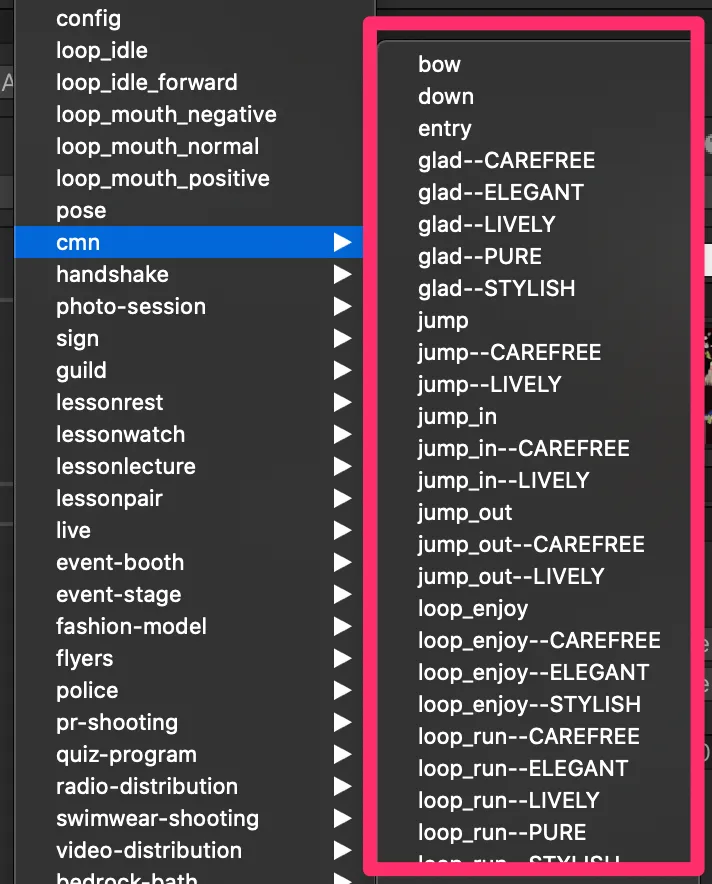Image resolution: width=712 pixels, height=884 pixels.
Task: Pick the entry menu item
Action: pos(444,129)
